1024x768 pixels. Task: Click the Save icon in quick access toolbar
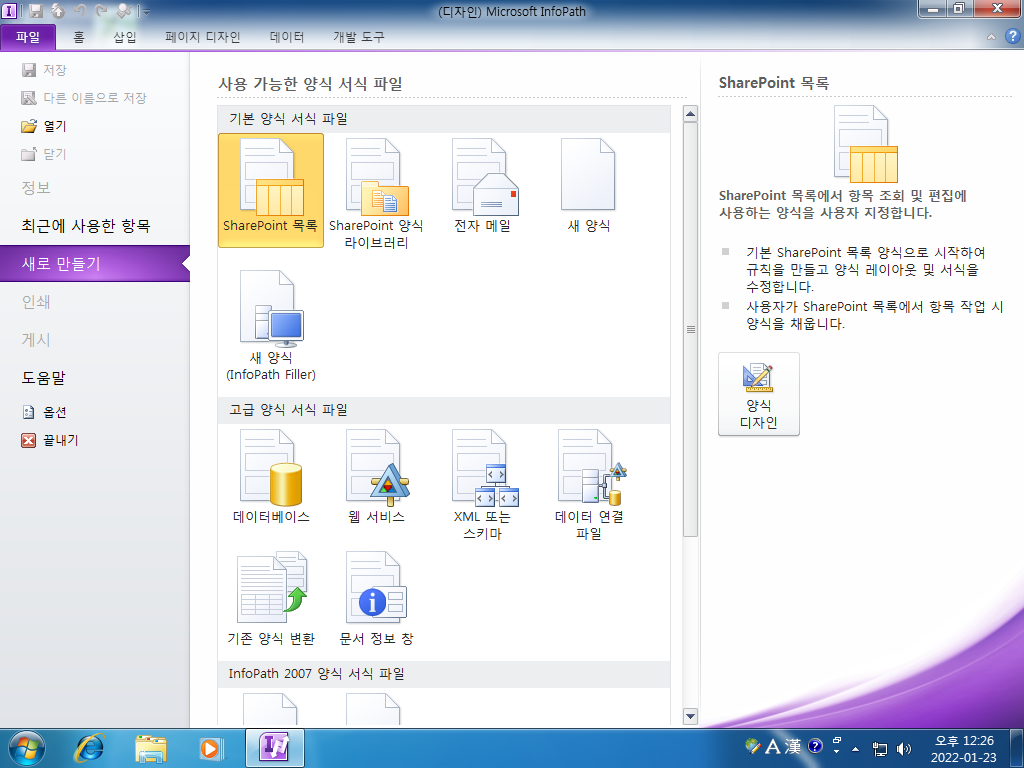point(37,11)
